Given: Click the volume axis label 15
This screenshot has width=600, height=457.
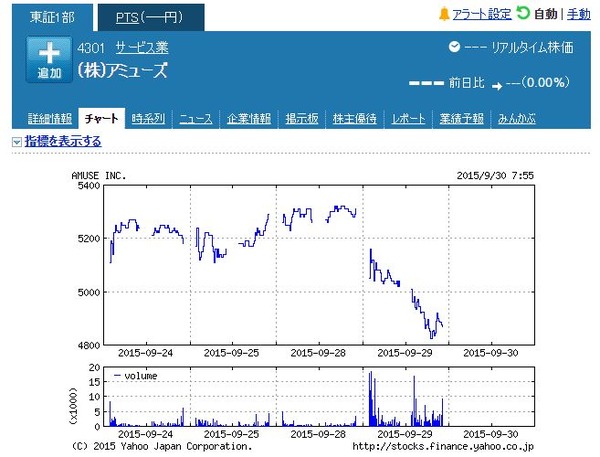Looking at the screenshot, I should (x=94, y=382).
